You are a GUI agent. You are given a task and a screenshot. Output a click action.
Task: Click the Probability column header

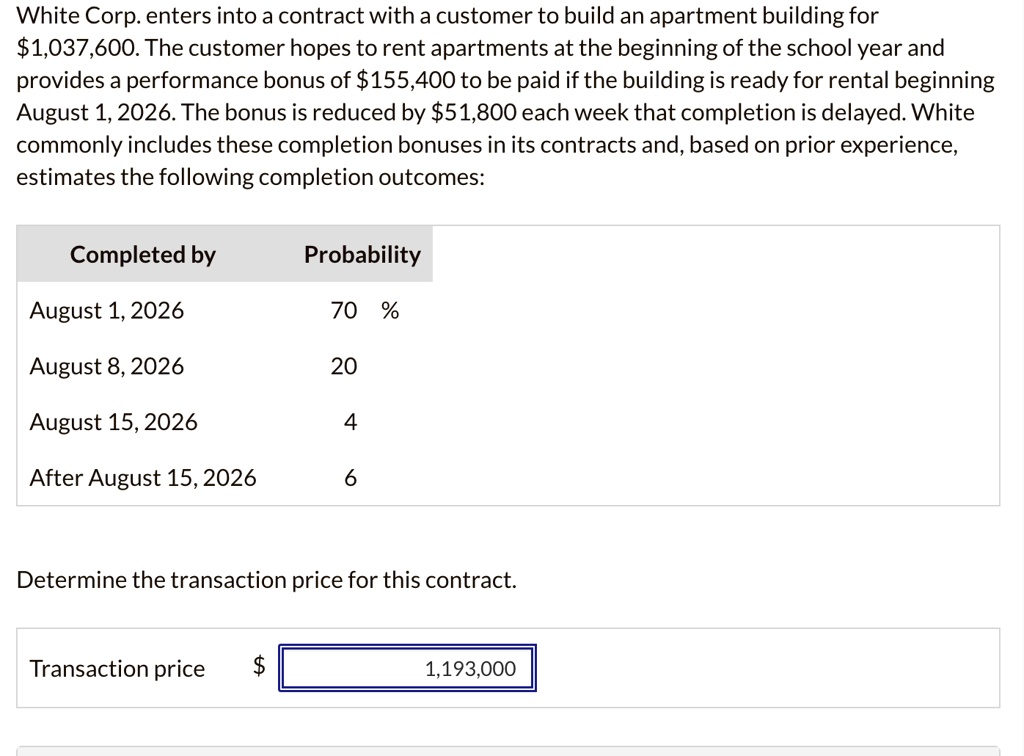[362, 254]
